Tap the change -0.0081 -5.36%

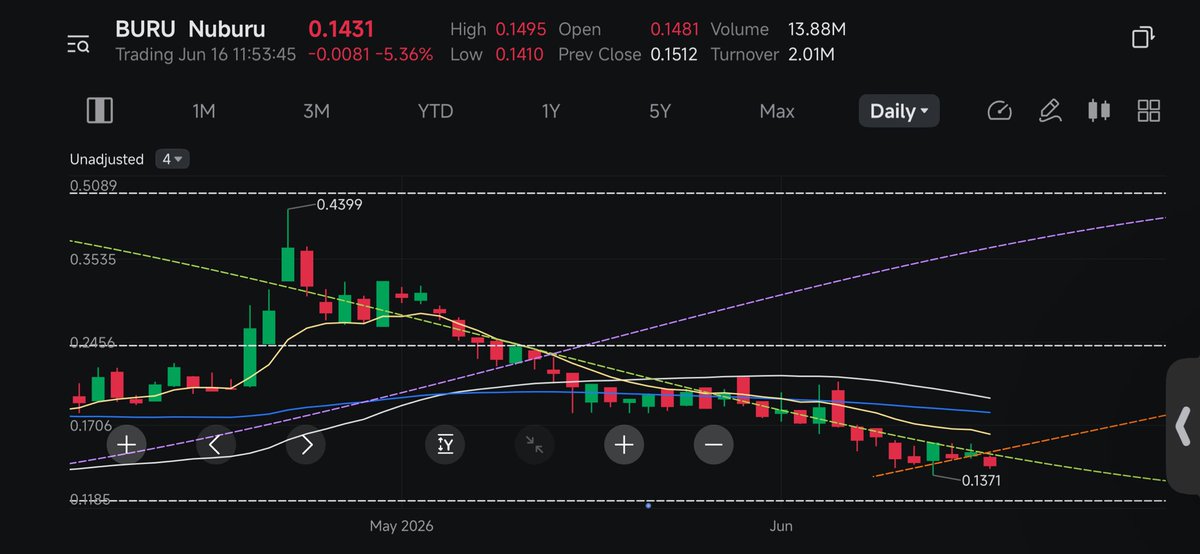point(370,54)
